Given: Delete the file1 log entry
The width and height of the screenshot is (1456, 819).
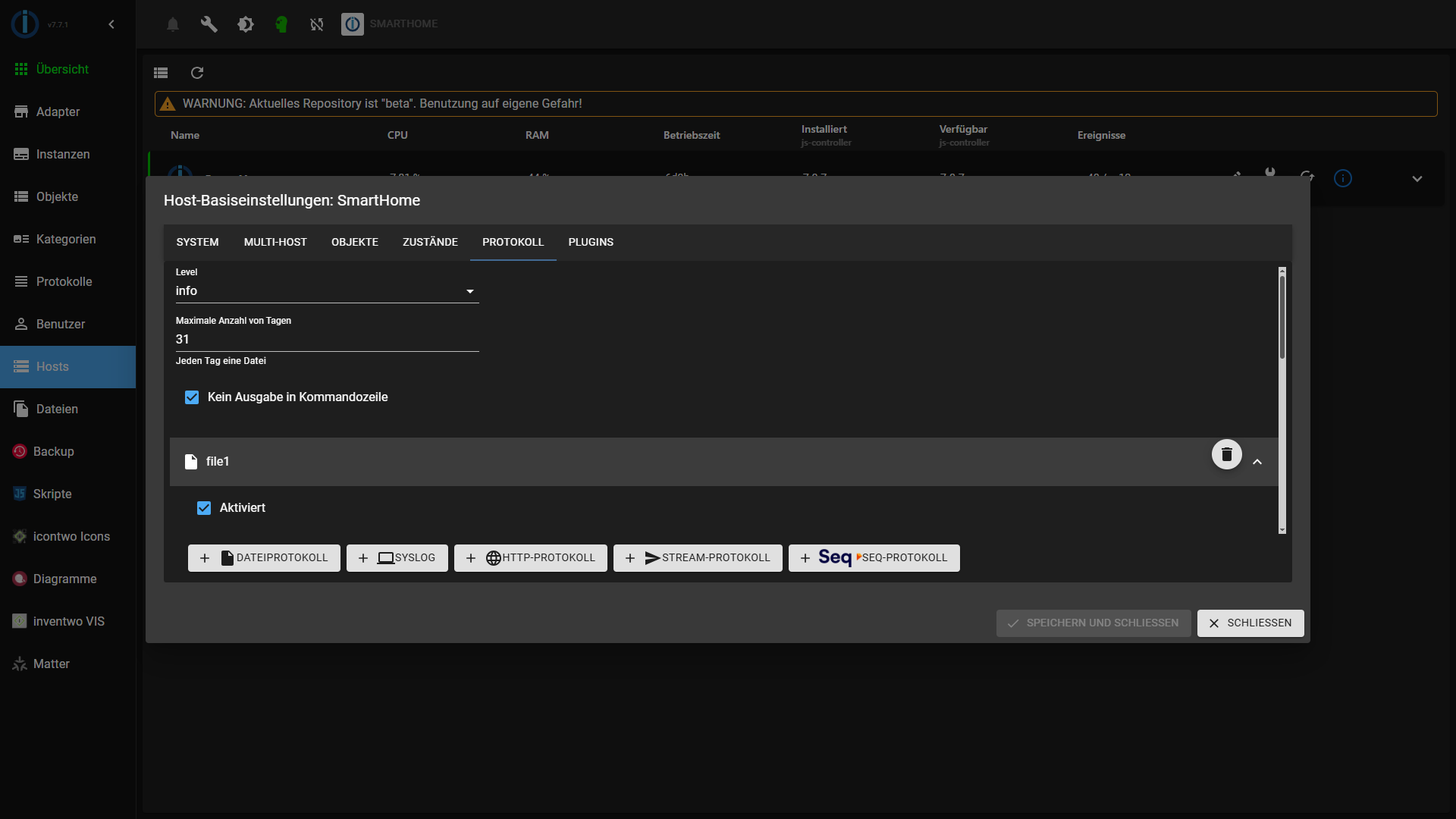Looking at the screenshot, I should [1226, 454].
